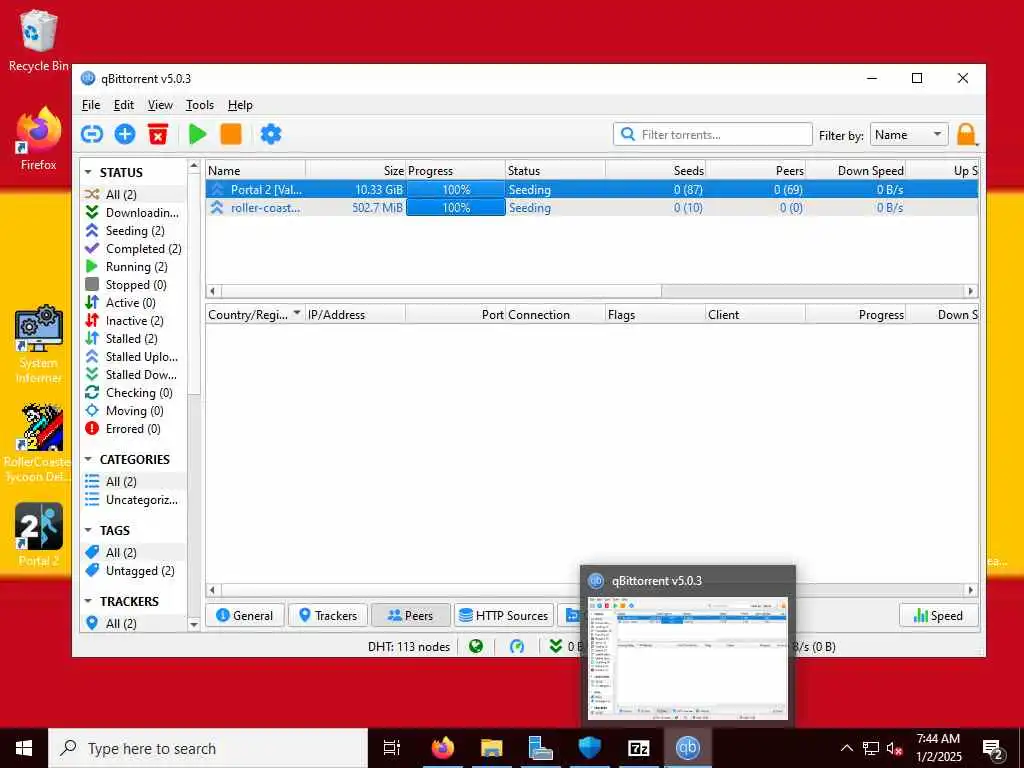1024x768 pixels.
Task: Sort torrents by Seeds column header
Action: [656, 170]
